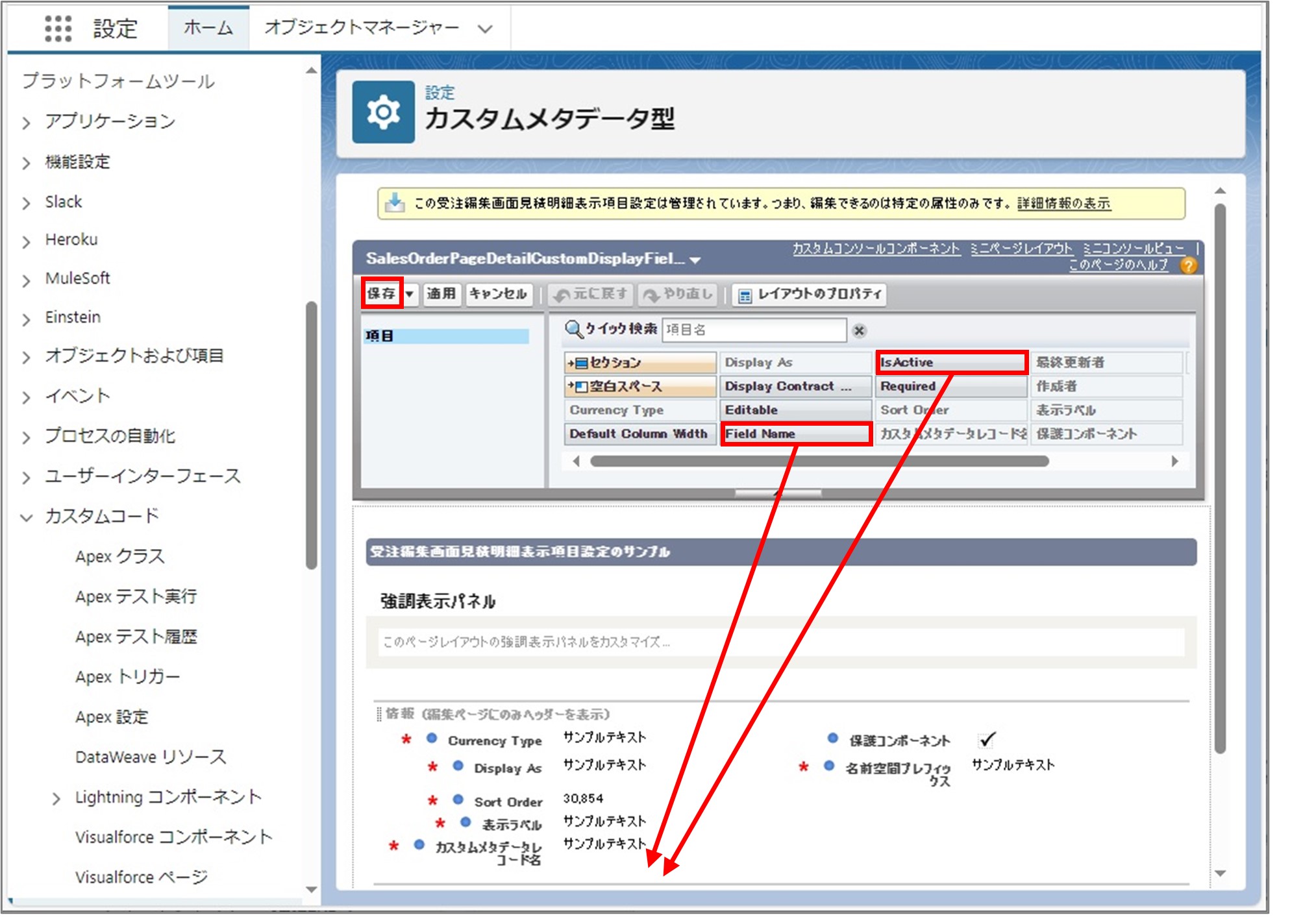Open Visualforce ページ in sidebar
The height and width of the screenshot is (917, 1316).
point(142,877)
